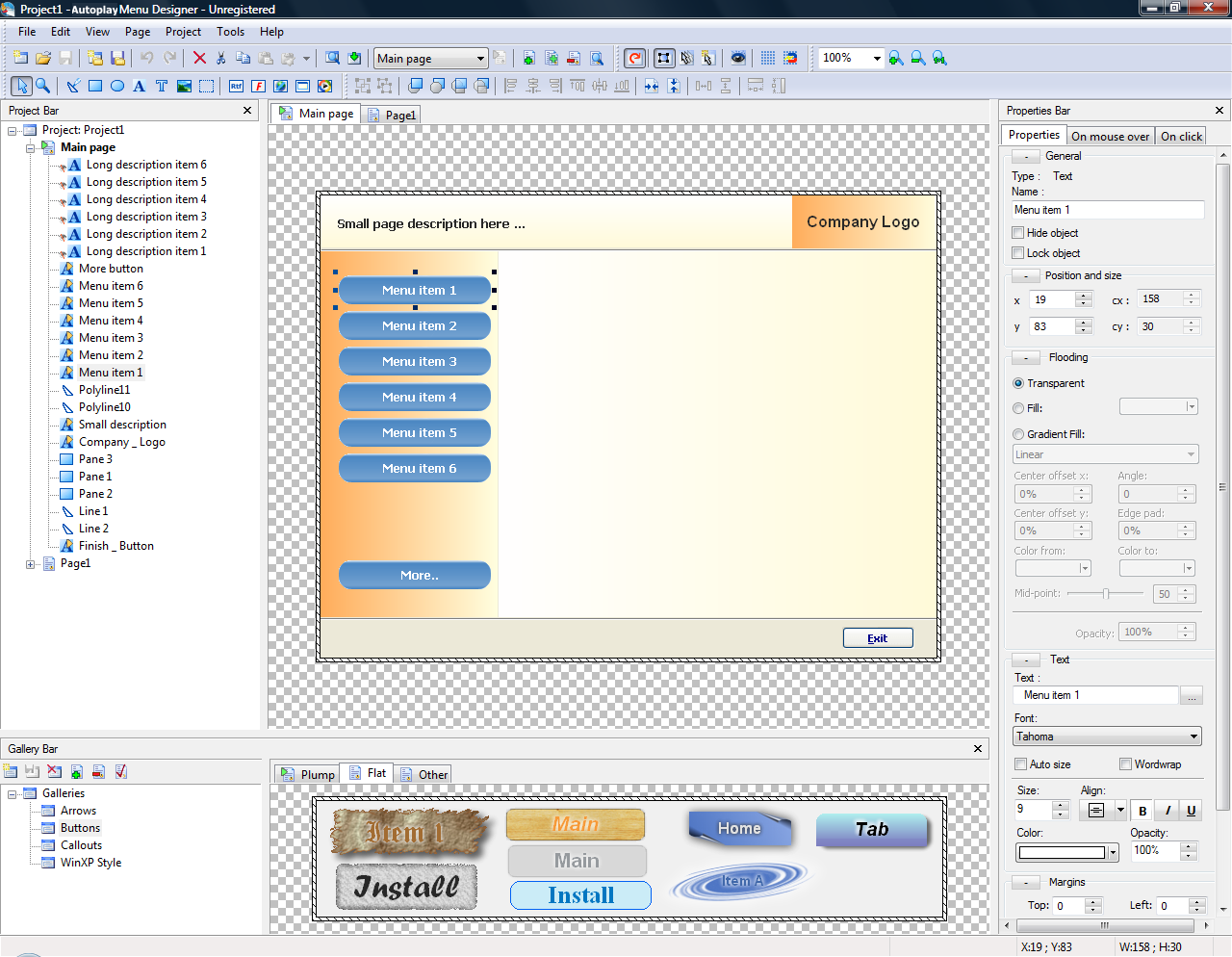
Task: Toggle the grid display icon
Action: (x=767, y=58)
